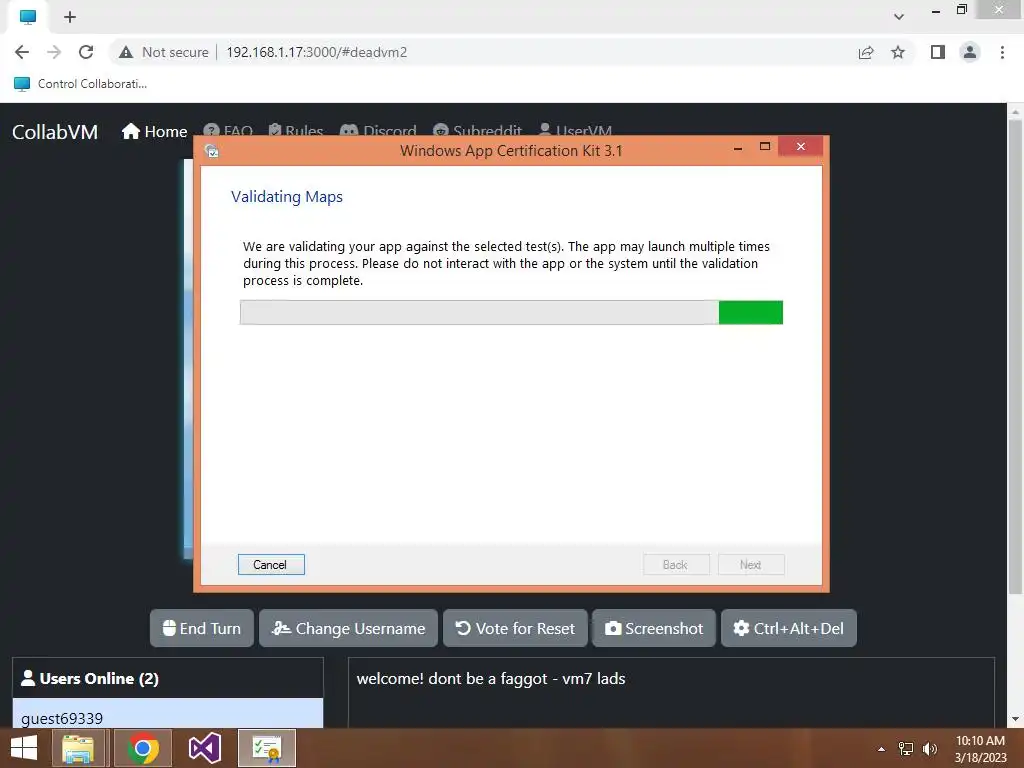The image size is (1024, 768).
Task: Open Control Collaborati... bookmark
Action: (80, 84)
